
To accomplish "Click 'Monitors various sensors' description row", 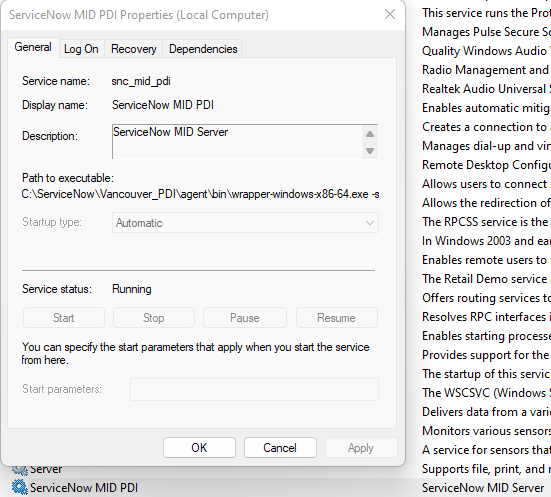I will coord(486,431).
